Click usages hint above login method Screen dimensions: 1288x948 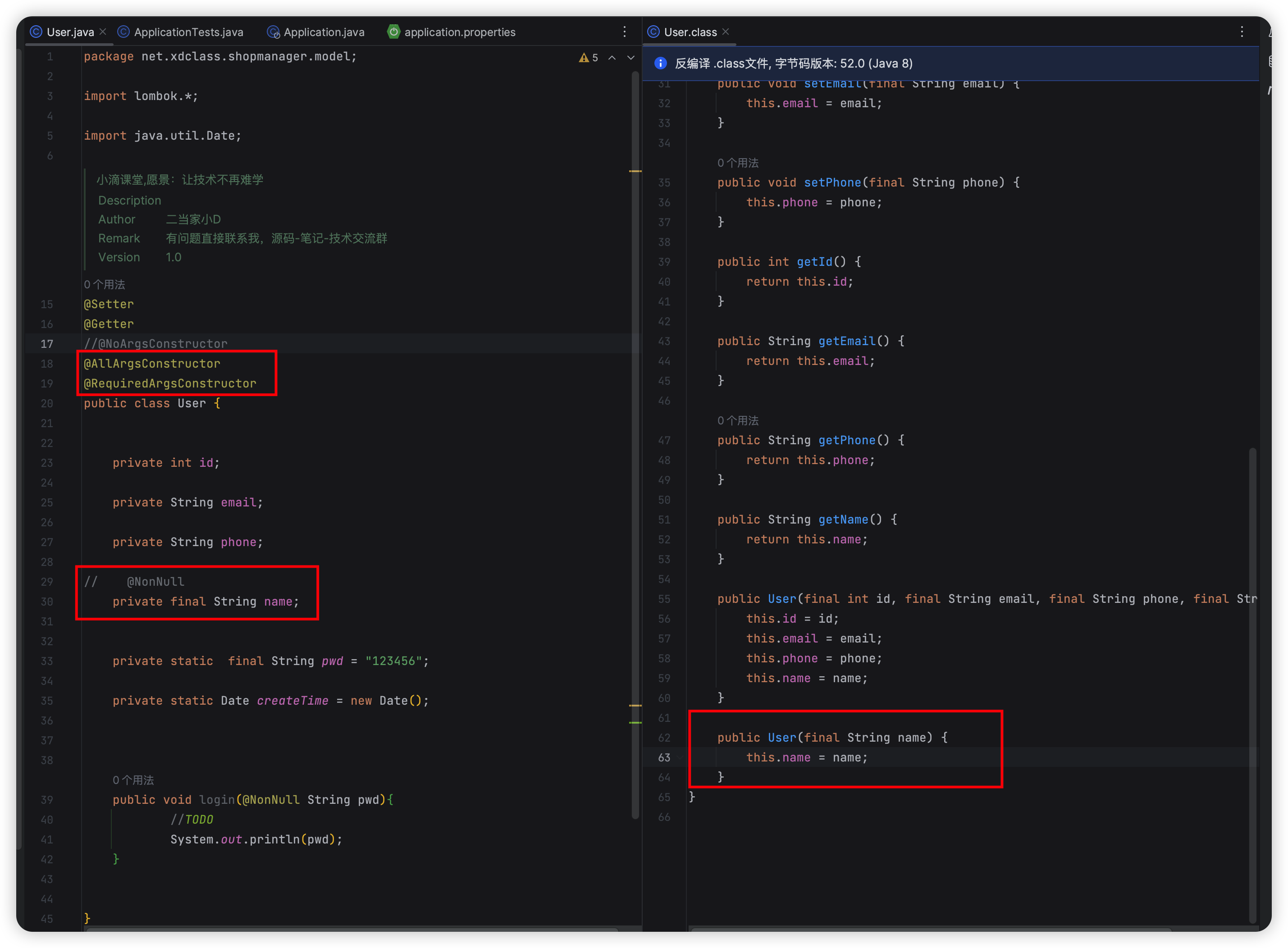(x=133, y=780)
